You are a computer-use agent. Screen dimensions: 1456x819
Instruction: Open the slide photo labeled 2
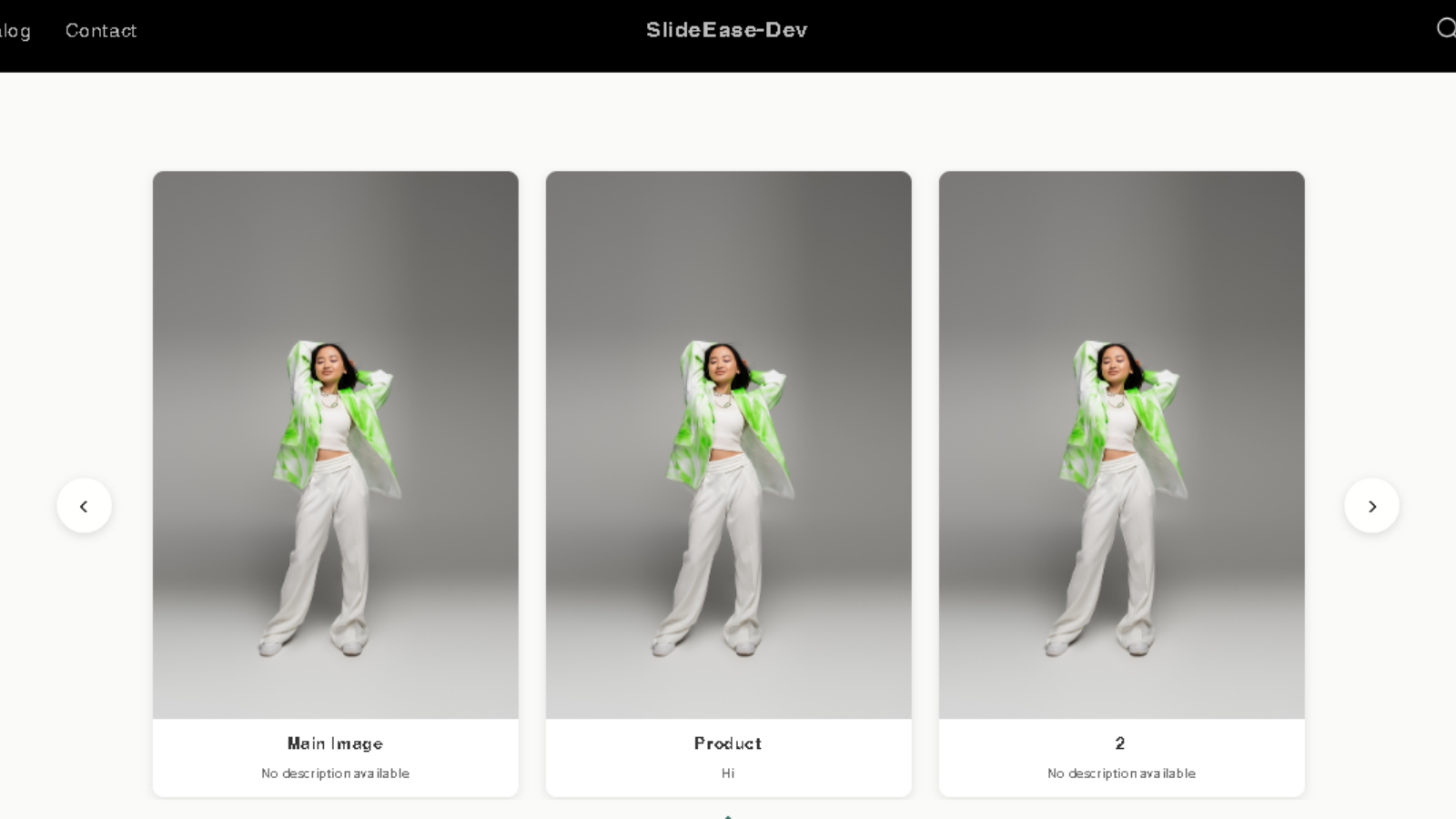point(1122,445)
